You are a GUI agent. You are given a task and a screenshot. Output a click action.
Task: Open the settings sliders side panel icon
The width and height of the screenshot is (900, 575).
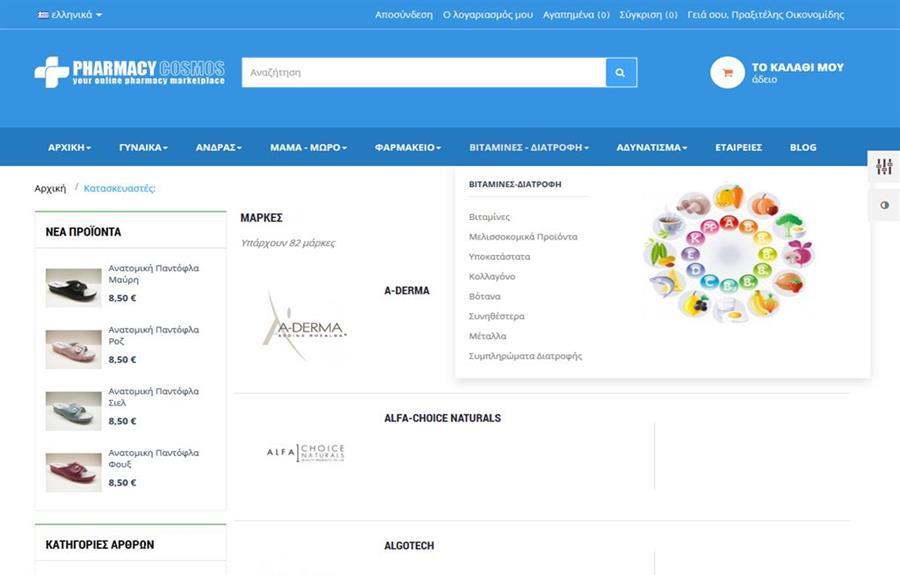[x=884, y=167]
